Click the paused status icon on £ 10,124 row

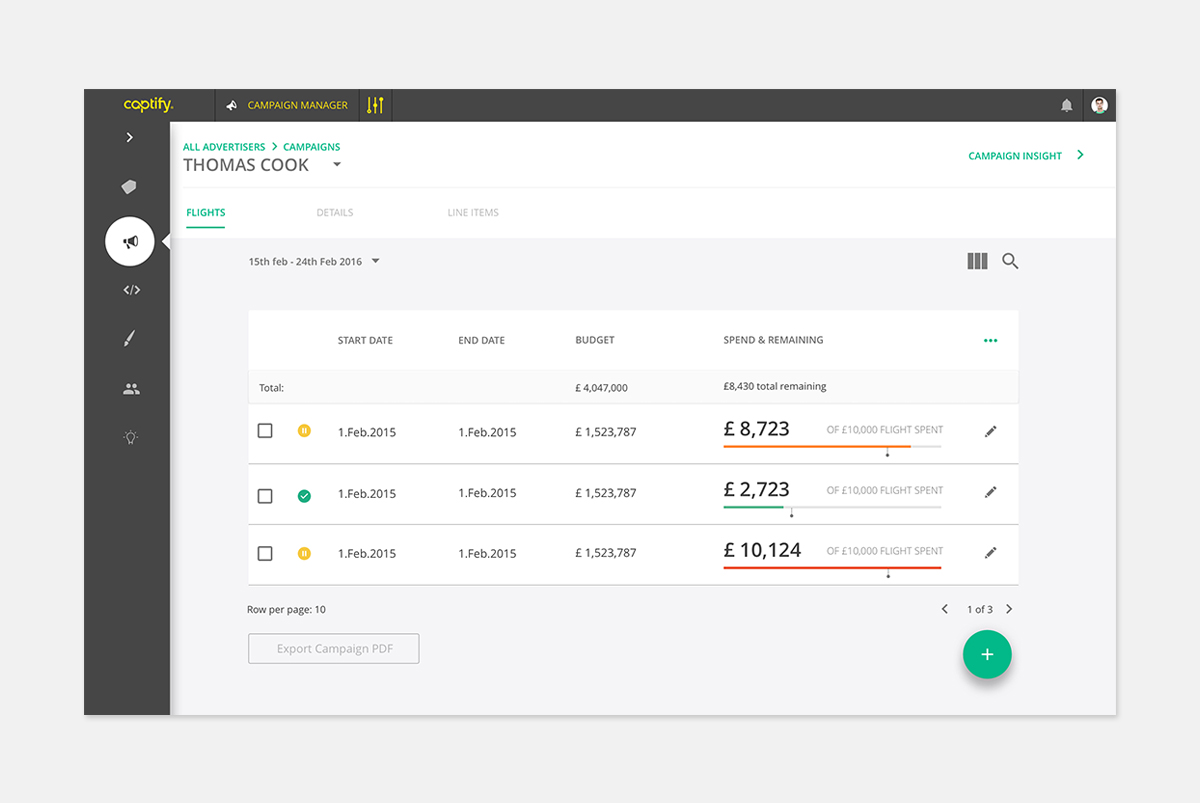[x=304, y=552]
